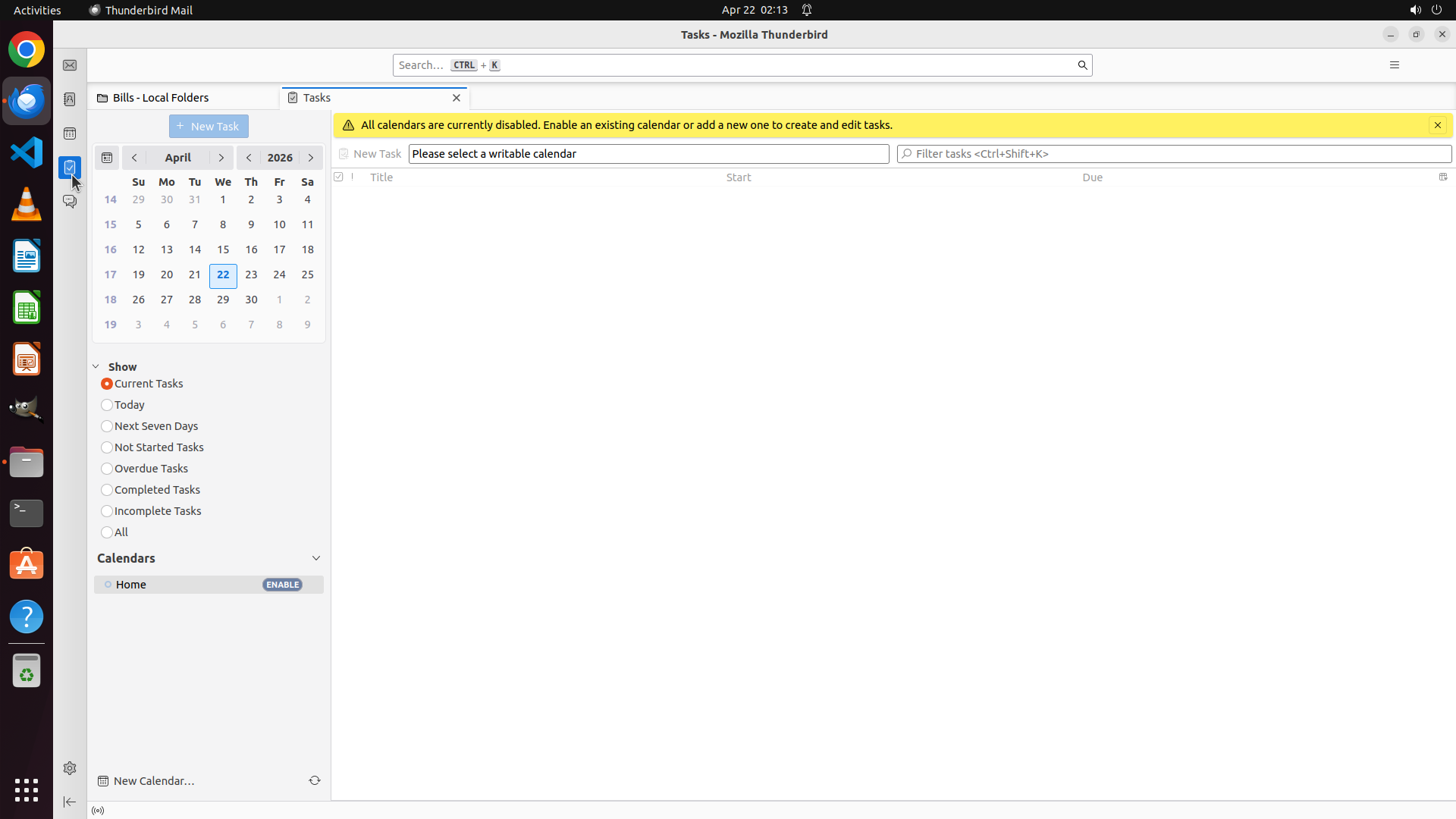Open the Thunderbird app menu hamburger
This screenshot has width=1456, height=819.
pyautogui.click(x=1394, y=65)
